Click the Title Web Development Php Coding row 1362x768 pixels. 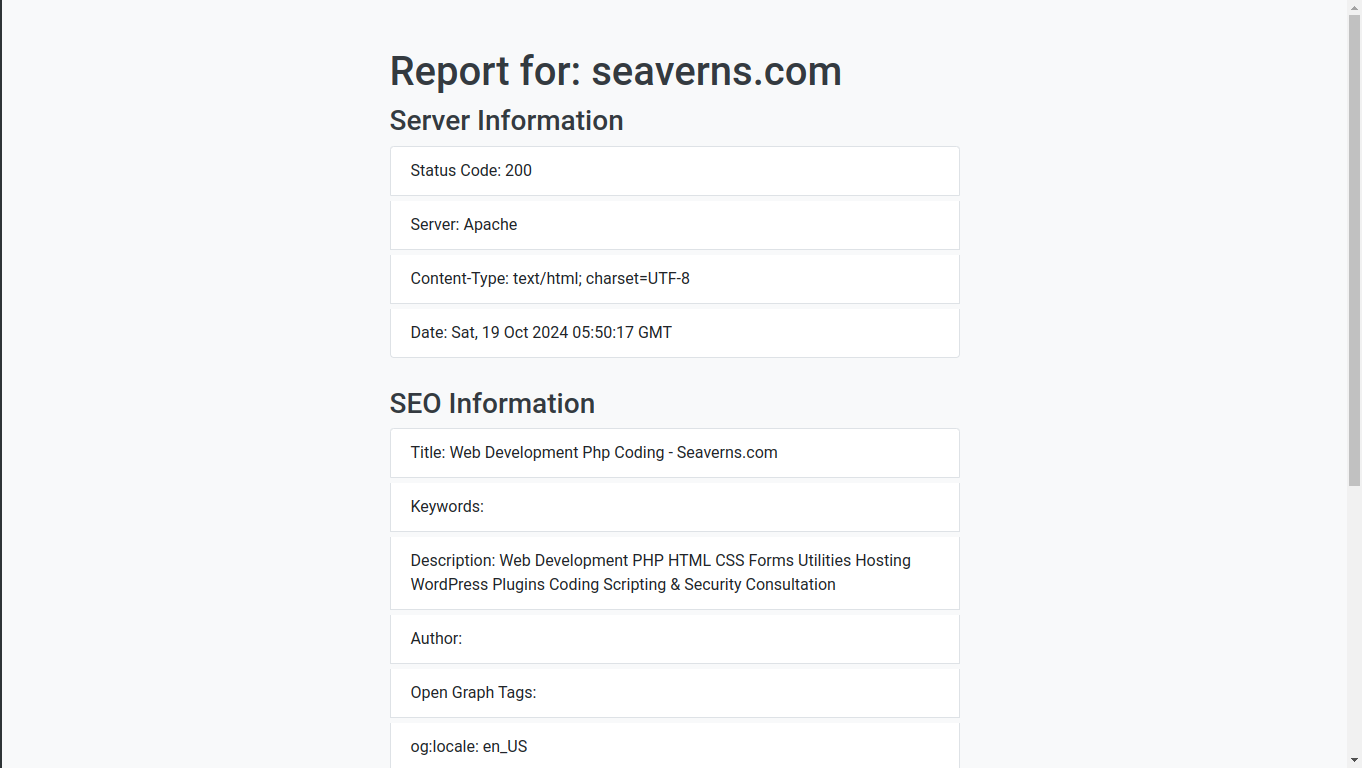point(674,453)
